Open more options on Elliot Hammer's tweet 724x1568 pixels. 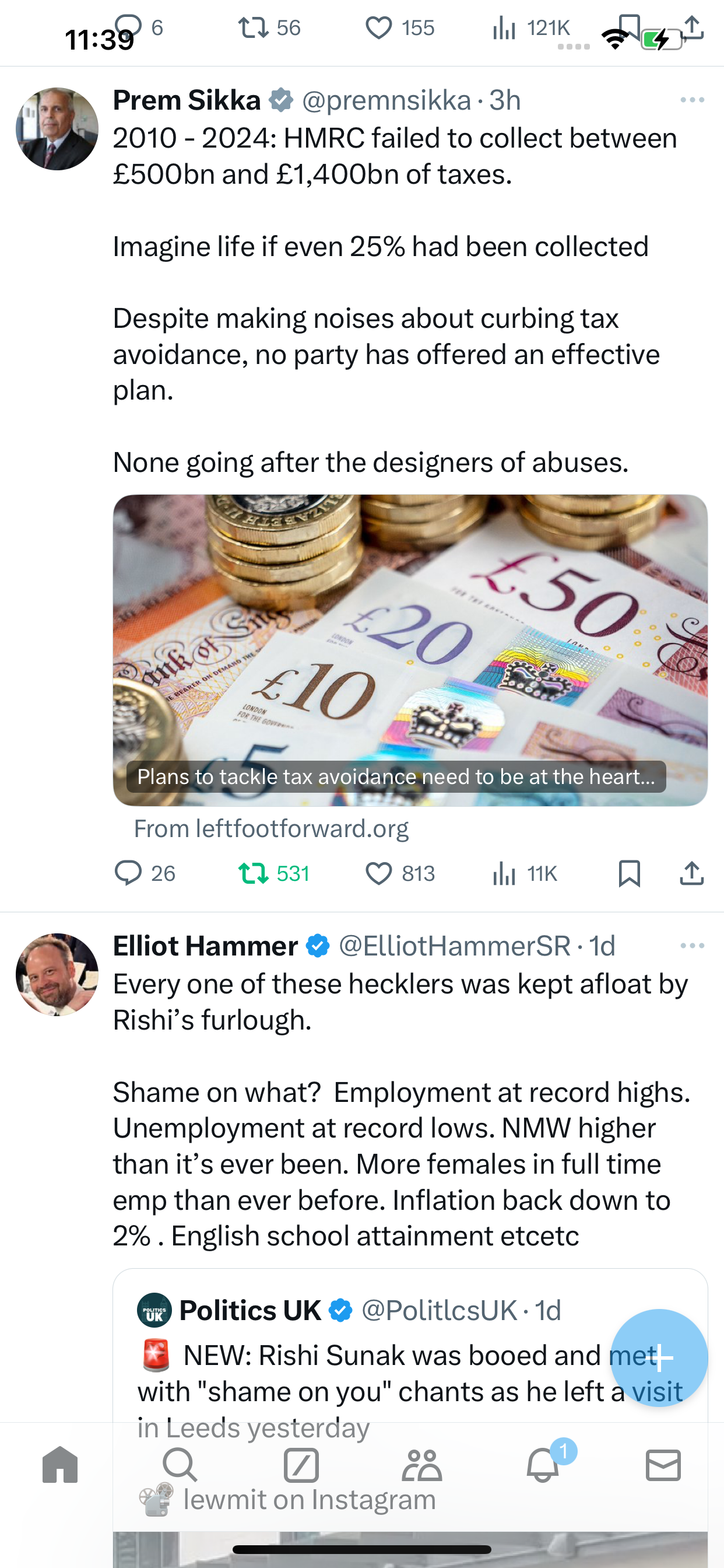click(693, 946)
